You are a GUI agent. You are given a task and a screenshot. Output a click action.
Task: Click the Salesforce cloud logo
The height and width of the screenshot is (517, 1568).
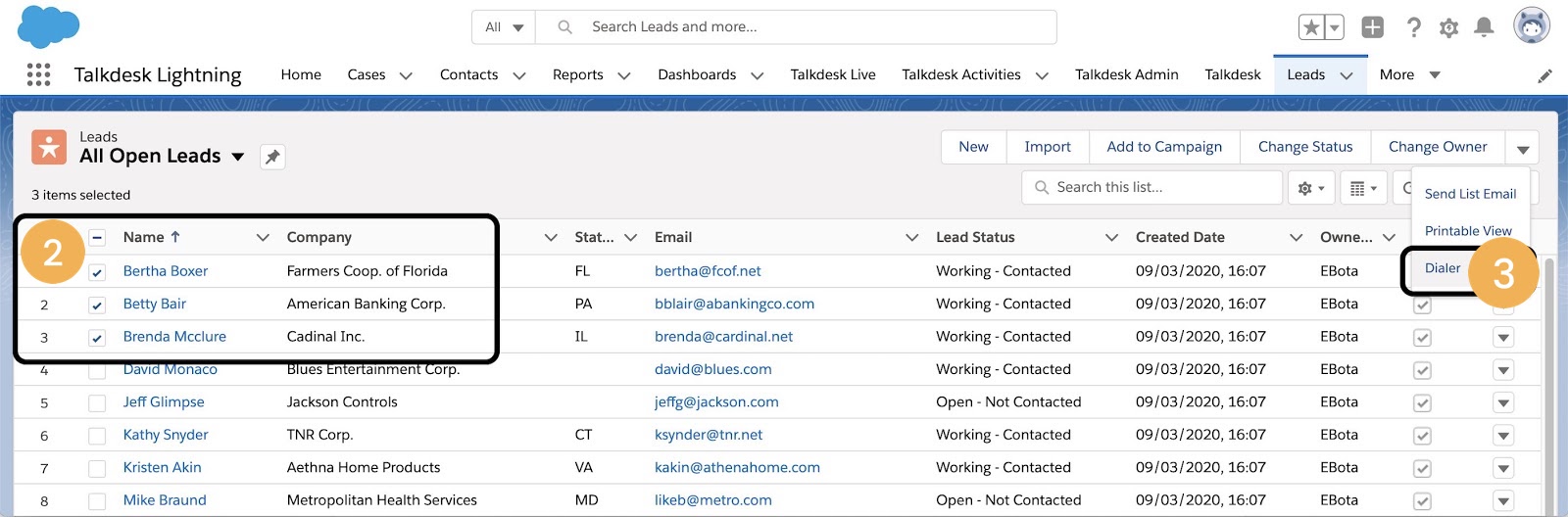point(48,26)
